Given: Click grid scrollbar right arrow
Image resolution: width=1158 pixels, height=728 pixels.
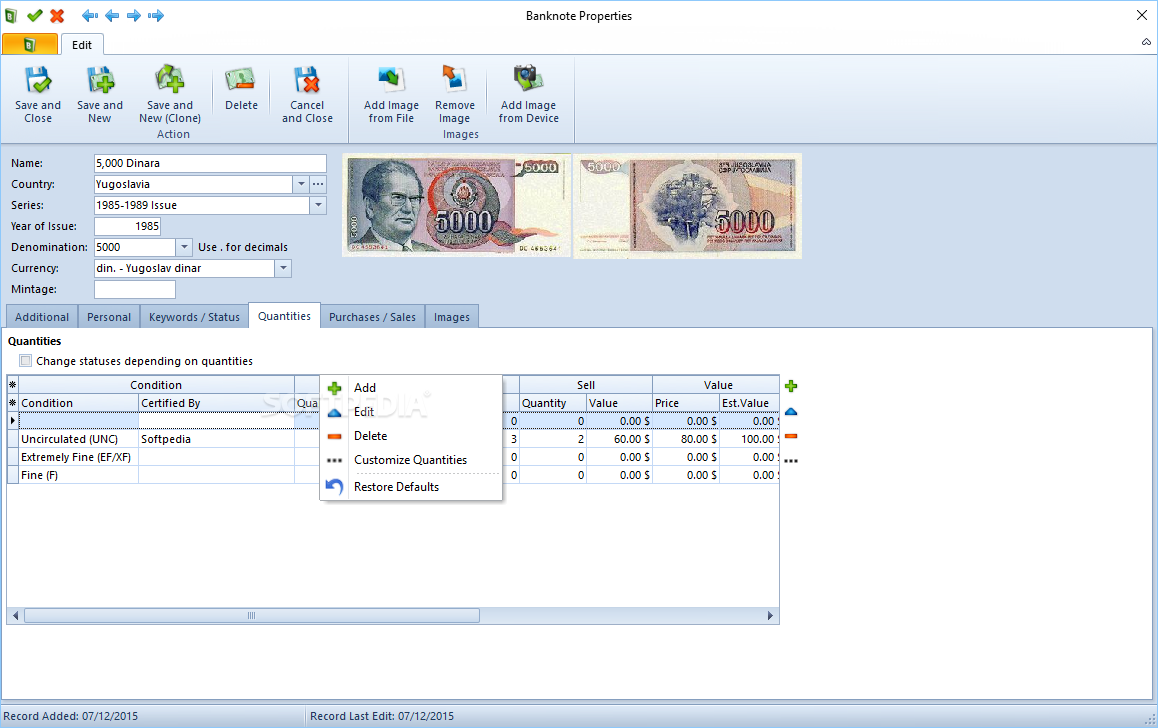Looking at the screenshot, I should (770, 616).
